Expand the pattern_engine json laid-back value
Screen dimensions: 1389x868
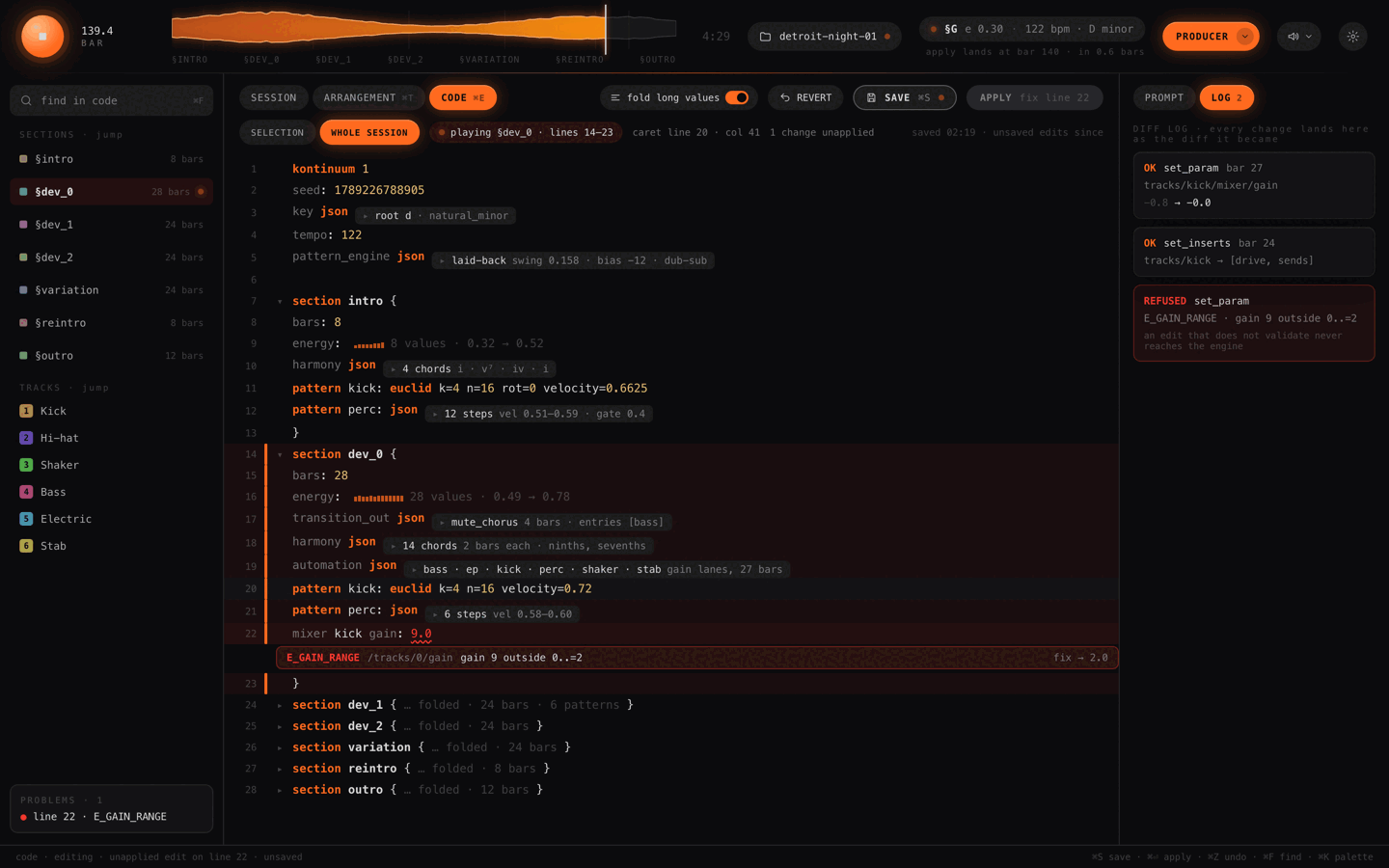(573, 260)
